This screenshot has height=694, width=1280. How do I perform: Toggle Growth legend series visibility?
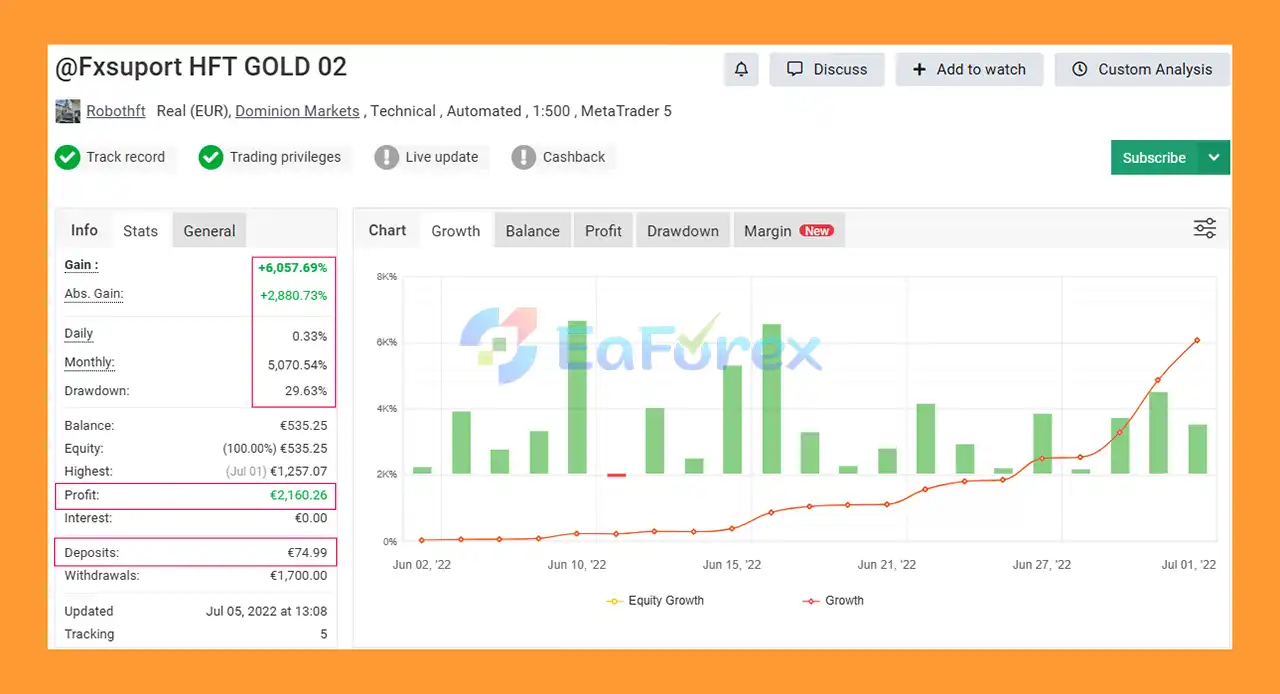tap(834, 601)
